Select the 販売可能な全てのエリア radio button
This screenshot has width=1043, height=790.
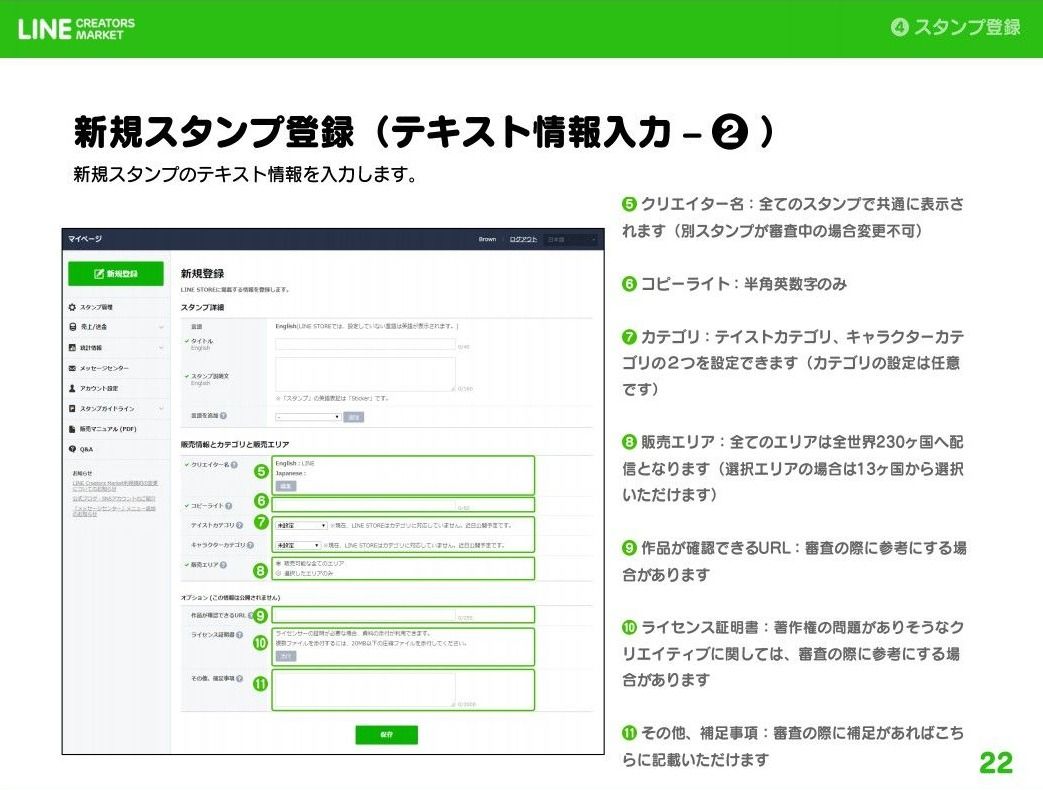[279, 563]
